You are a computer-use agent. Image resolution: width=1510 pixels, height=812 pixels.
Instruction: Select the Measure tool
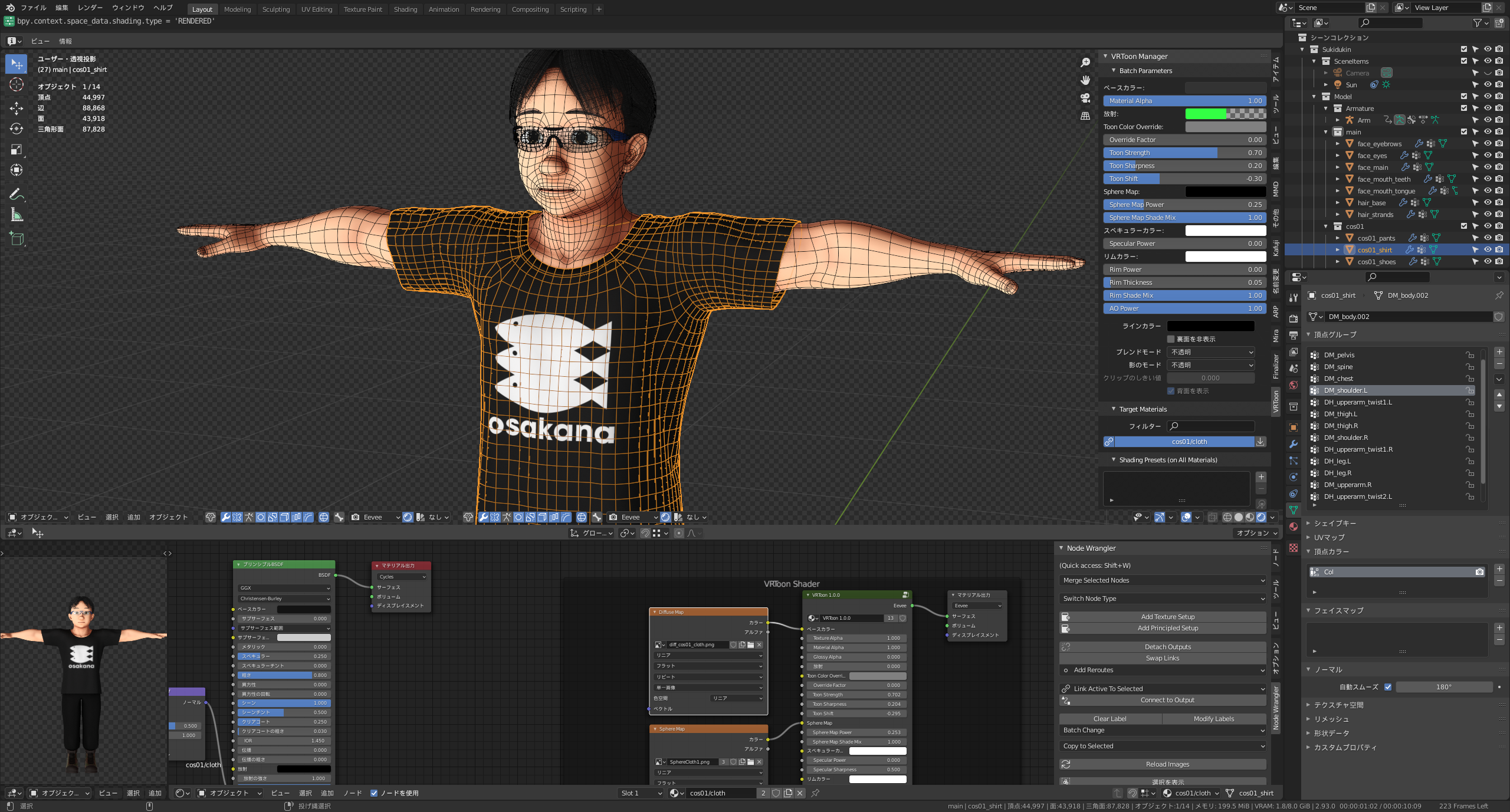17,215
